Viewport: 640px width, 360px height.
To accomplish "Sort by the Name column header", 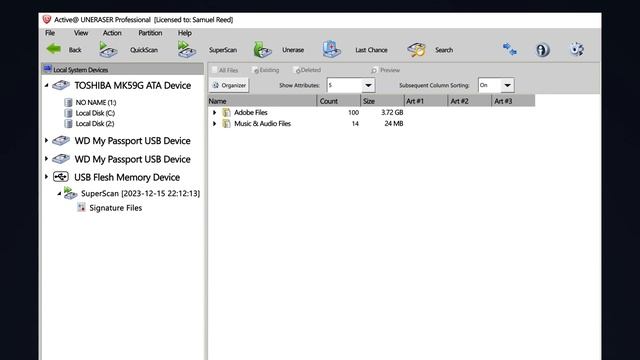I will 262,101.
